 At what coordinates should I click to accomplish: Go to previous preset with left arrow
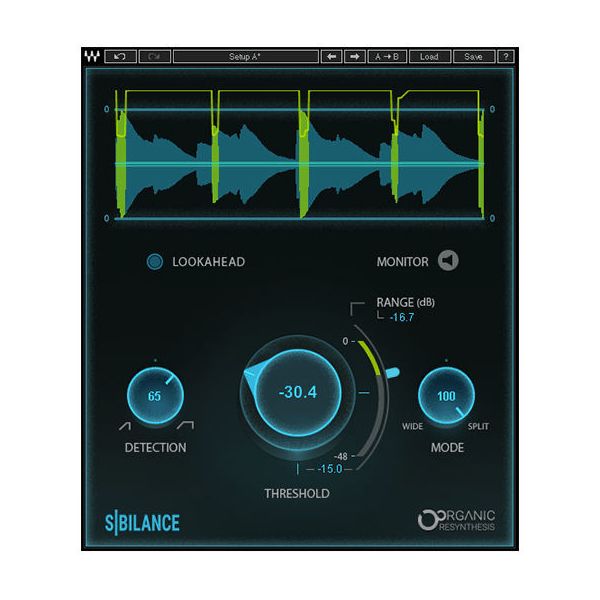[332, 57]
